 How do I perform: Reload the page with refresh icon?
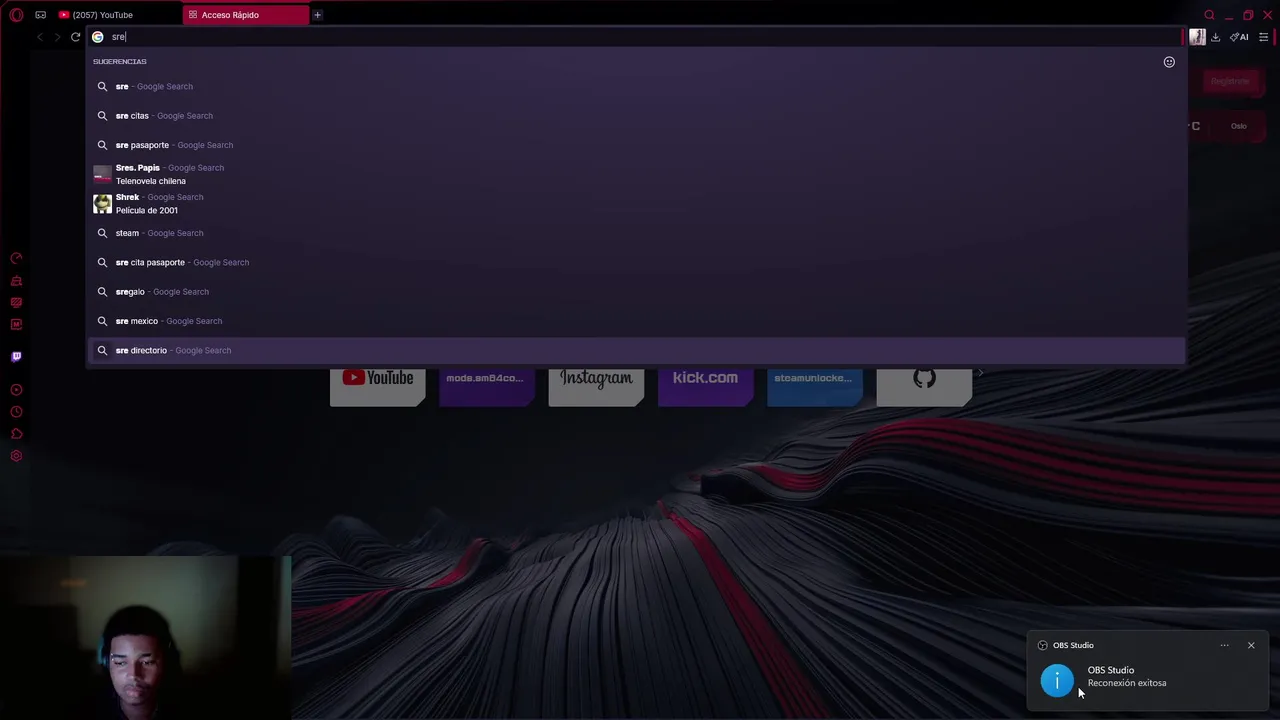click(x=75, y=37)
